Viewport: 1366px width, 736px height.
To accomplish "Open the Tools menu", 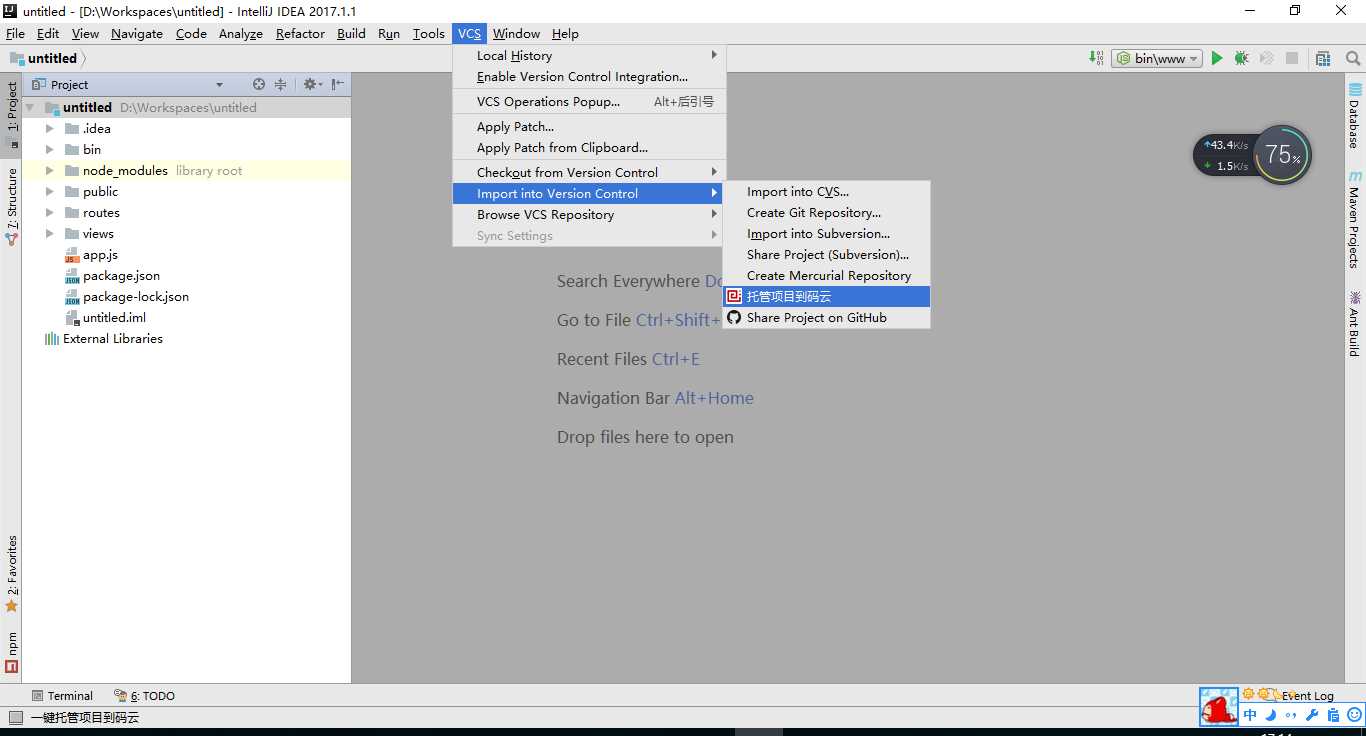I will pyautogui.click(x=428, y=33).
